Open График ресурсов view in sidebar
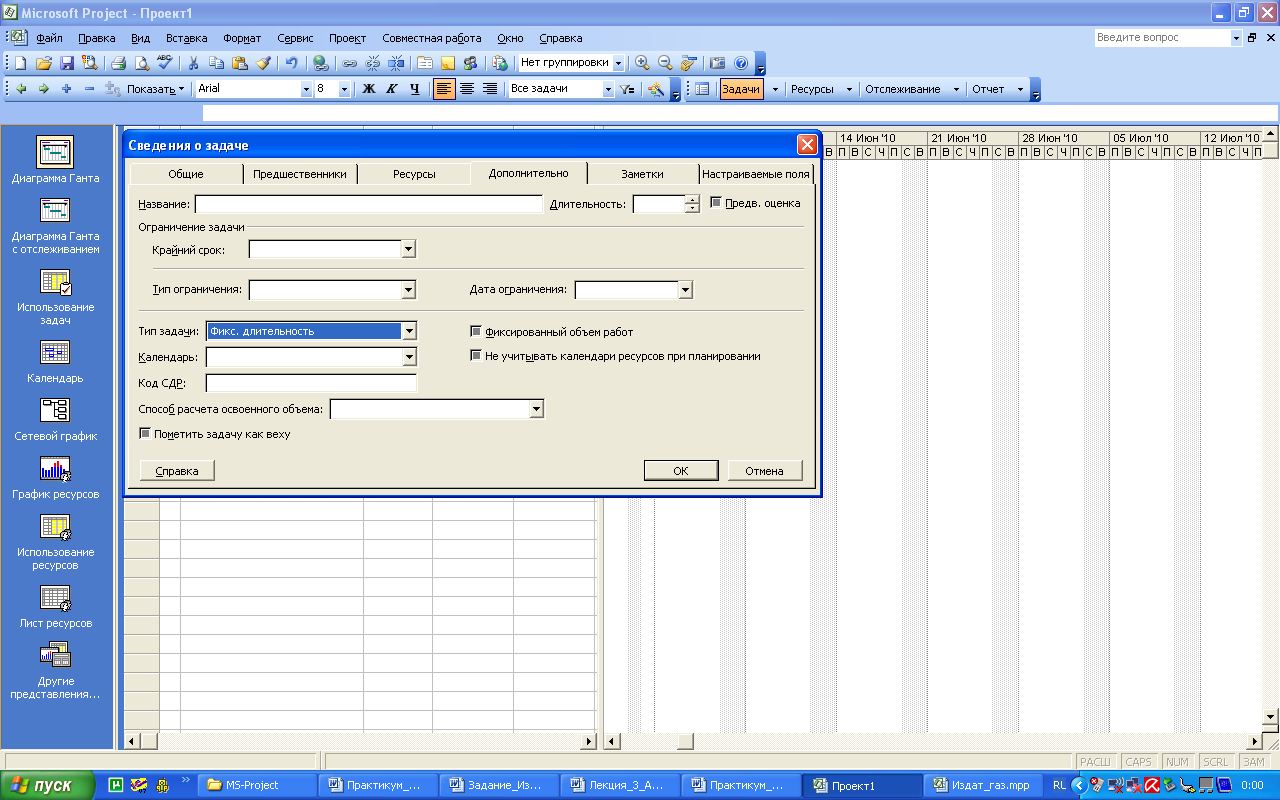This screenshot has height=800, width=1280. click(x=55, y=477)
